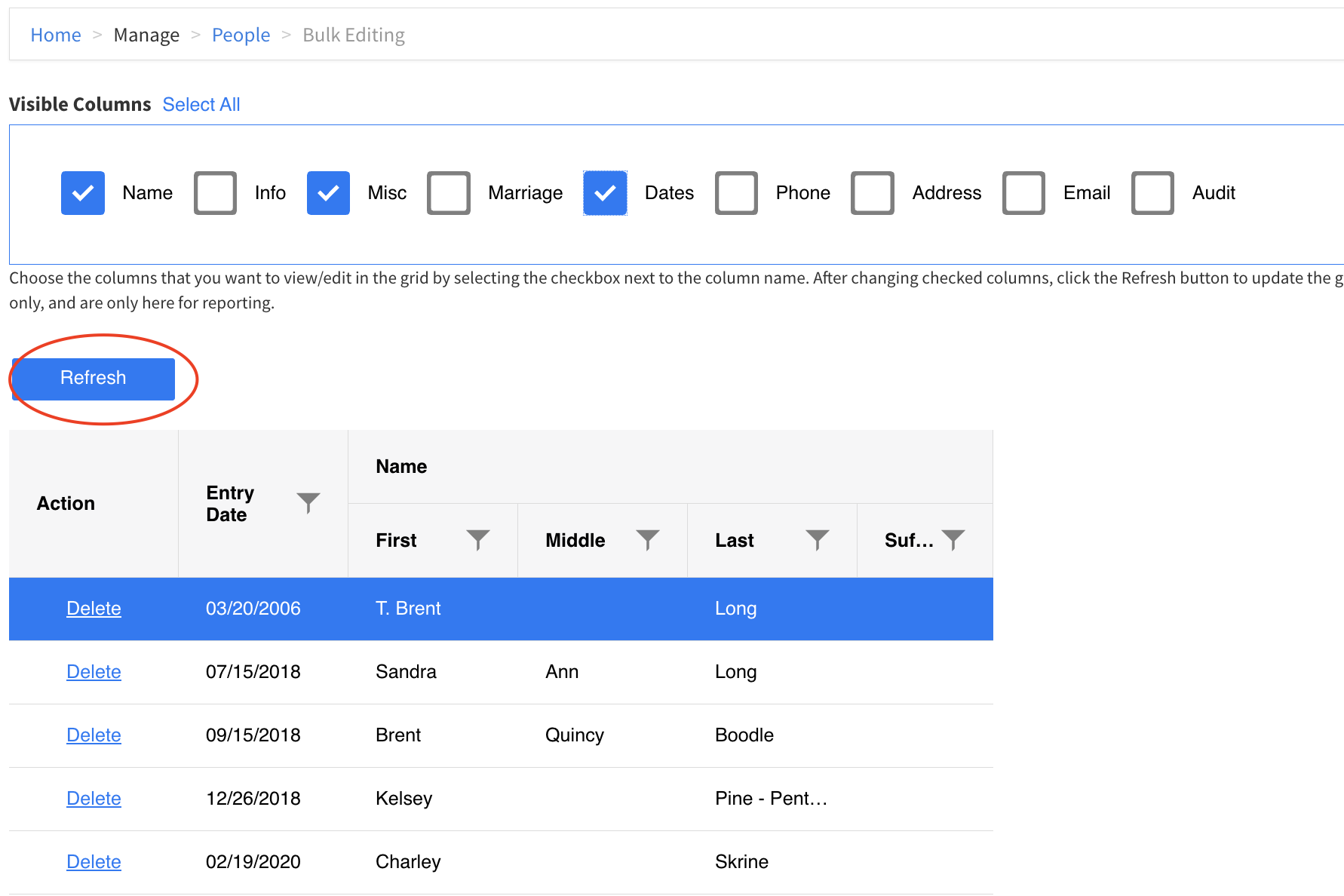The image size is (1344, 896).
Task: Open the Last name column filter
Action: point(817,540)
